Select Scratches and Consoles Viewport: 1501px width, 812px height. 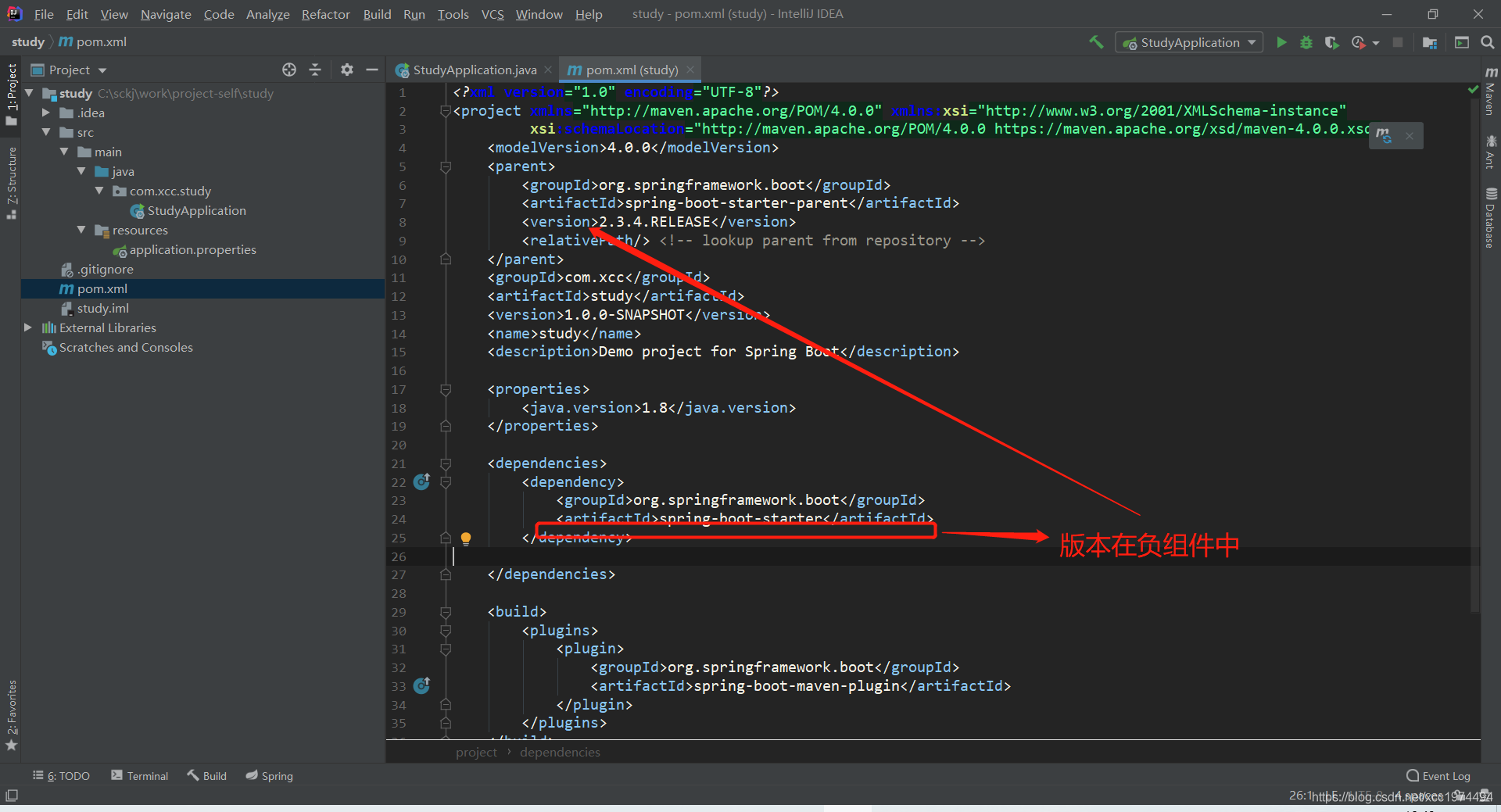point(125,347)
